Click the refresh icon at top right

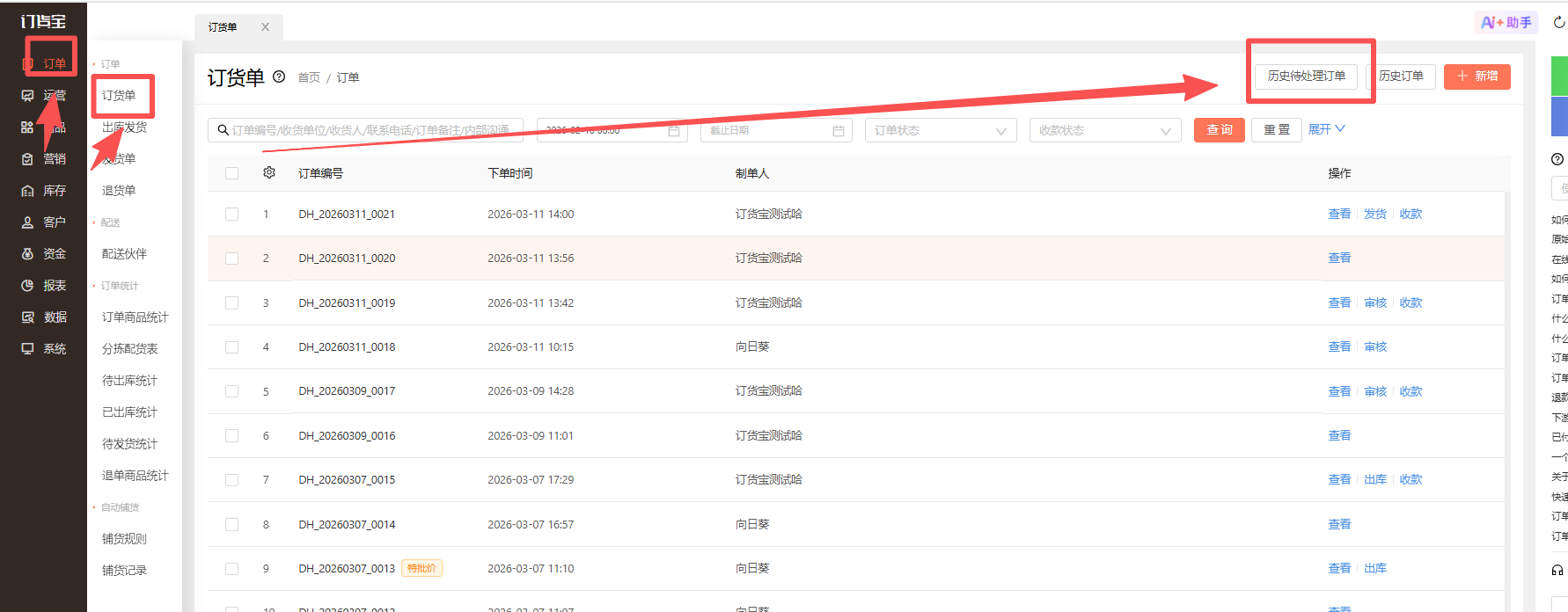coord(1559,22)
